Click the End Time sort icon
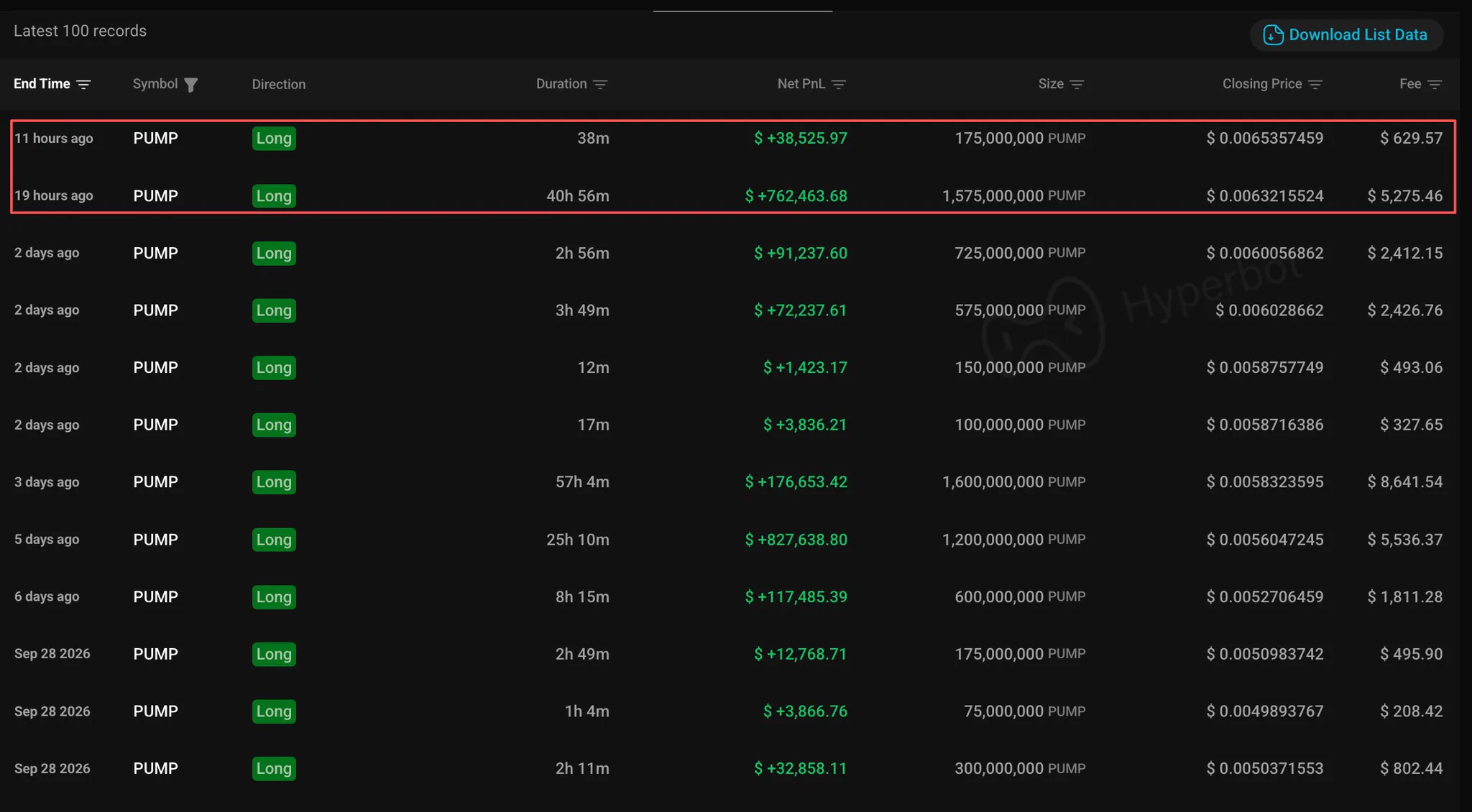Viewport: 1472px width, 812px height. pos(83,85)
